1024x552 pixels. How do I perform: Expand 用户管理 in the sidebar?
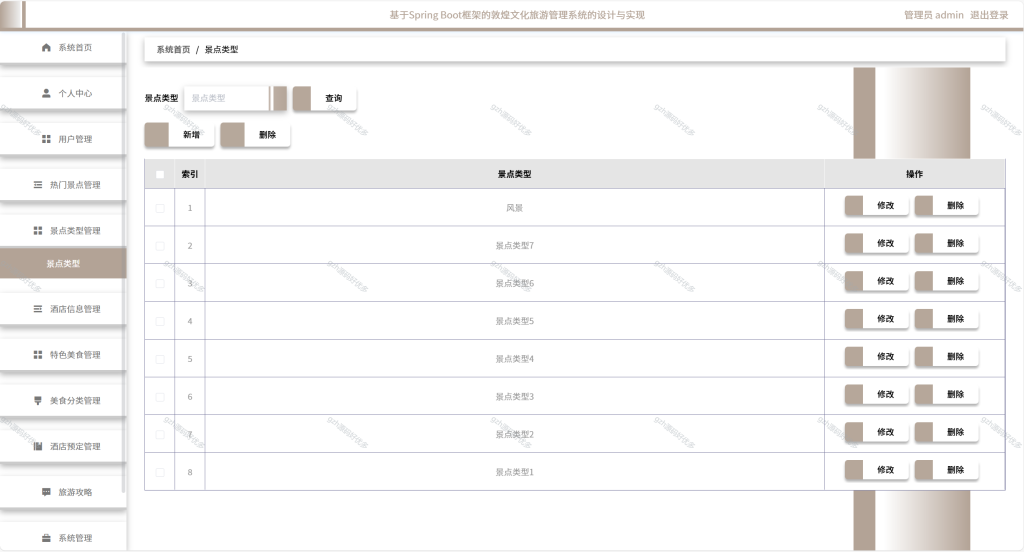tap(63, 139)
